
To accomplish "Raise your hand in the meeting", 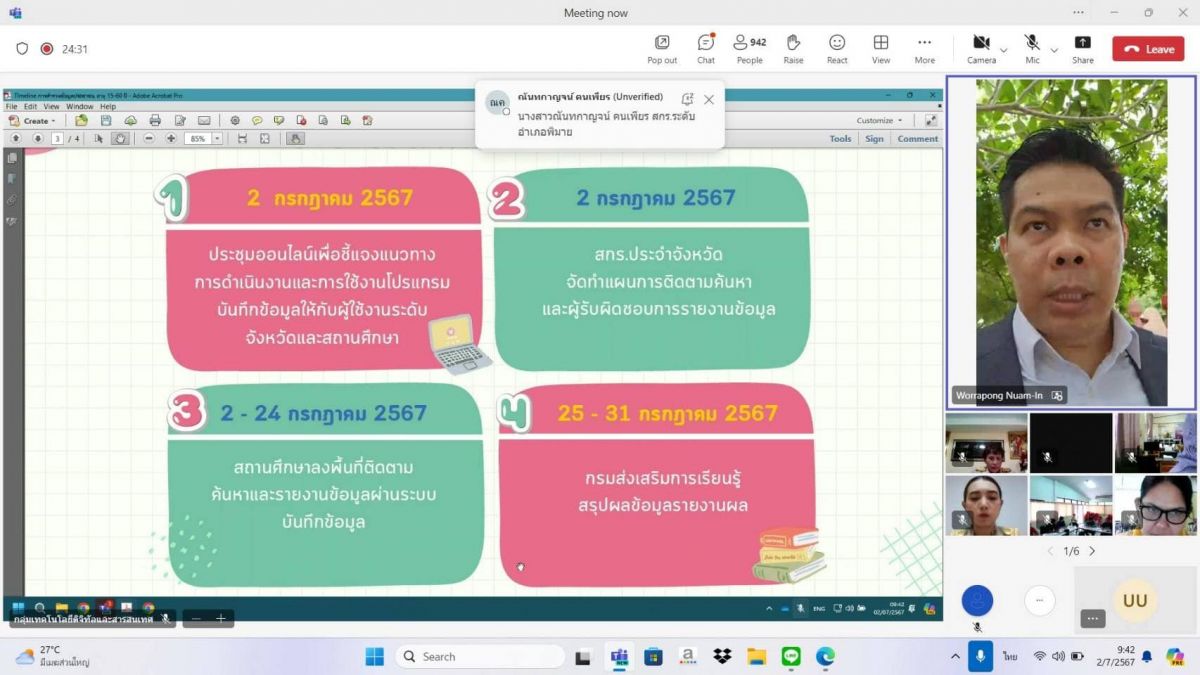I will 793,48.
